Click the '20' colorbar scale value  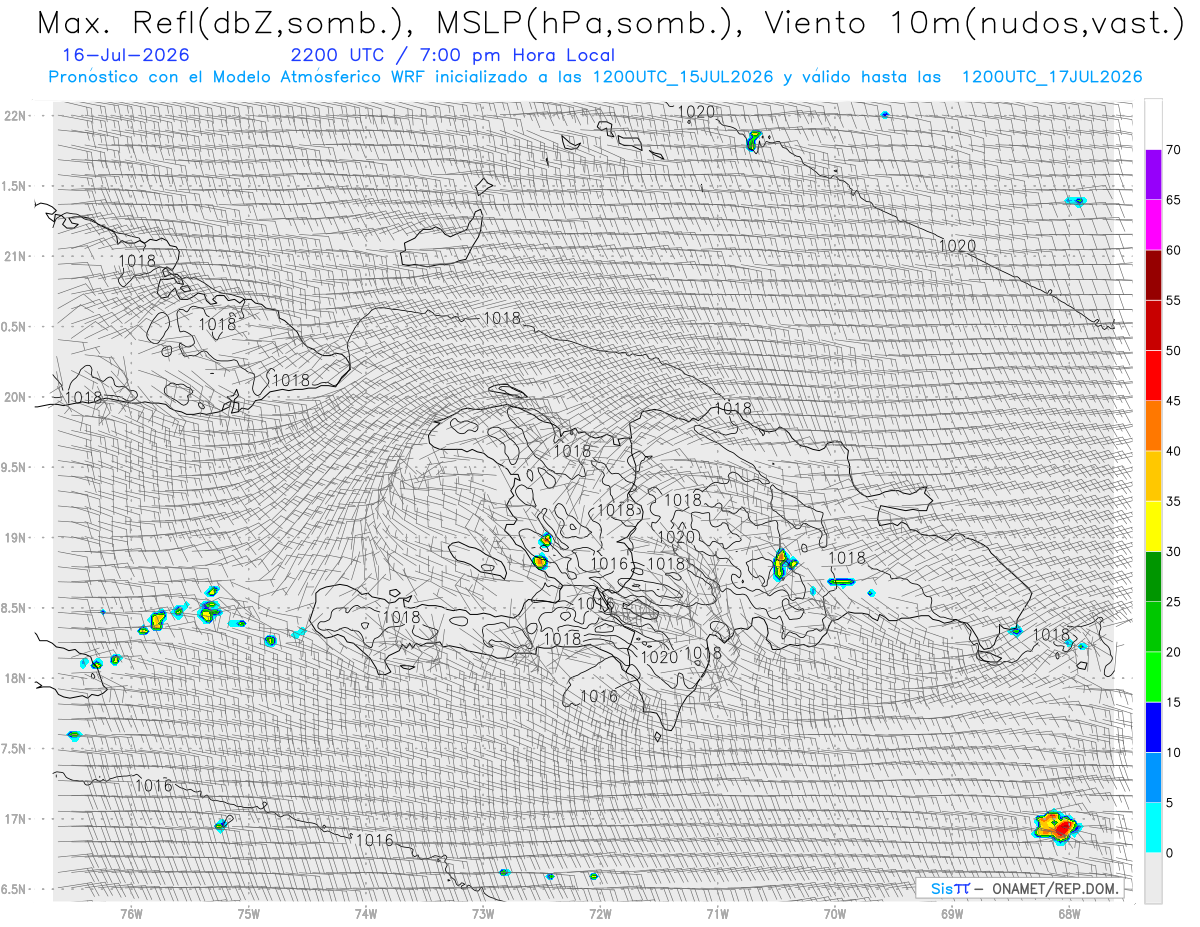click(x=1174, y=652)
